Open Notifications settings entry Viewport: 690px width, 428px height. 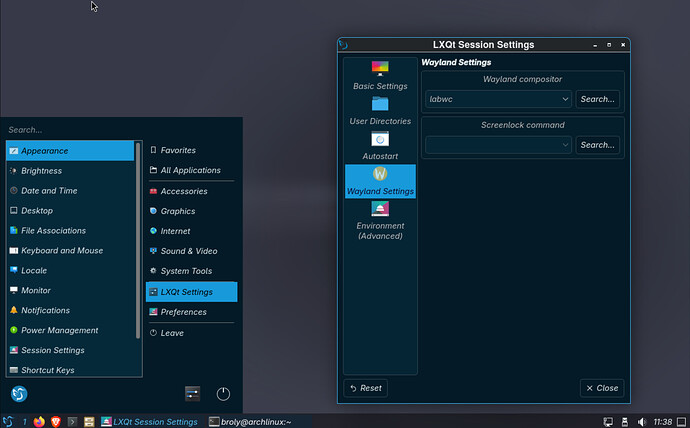click(70, 310)
